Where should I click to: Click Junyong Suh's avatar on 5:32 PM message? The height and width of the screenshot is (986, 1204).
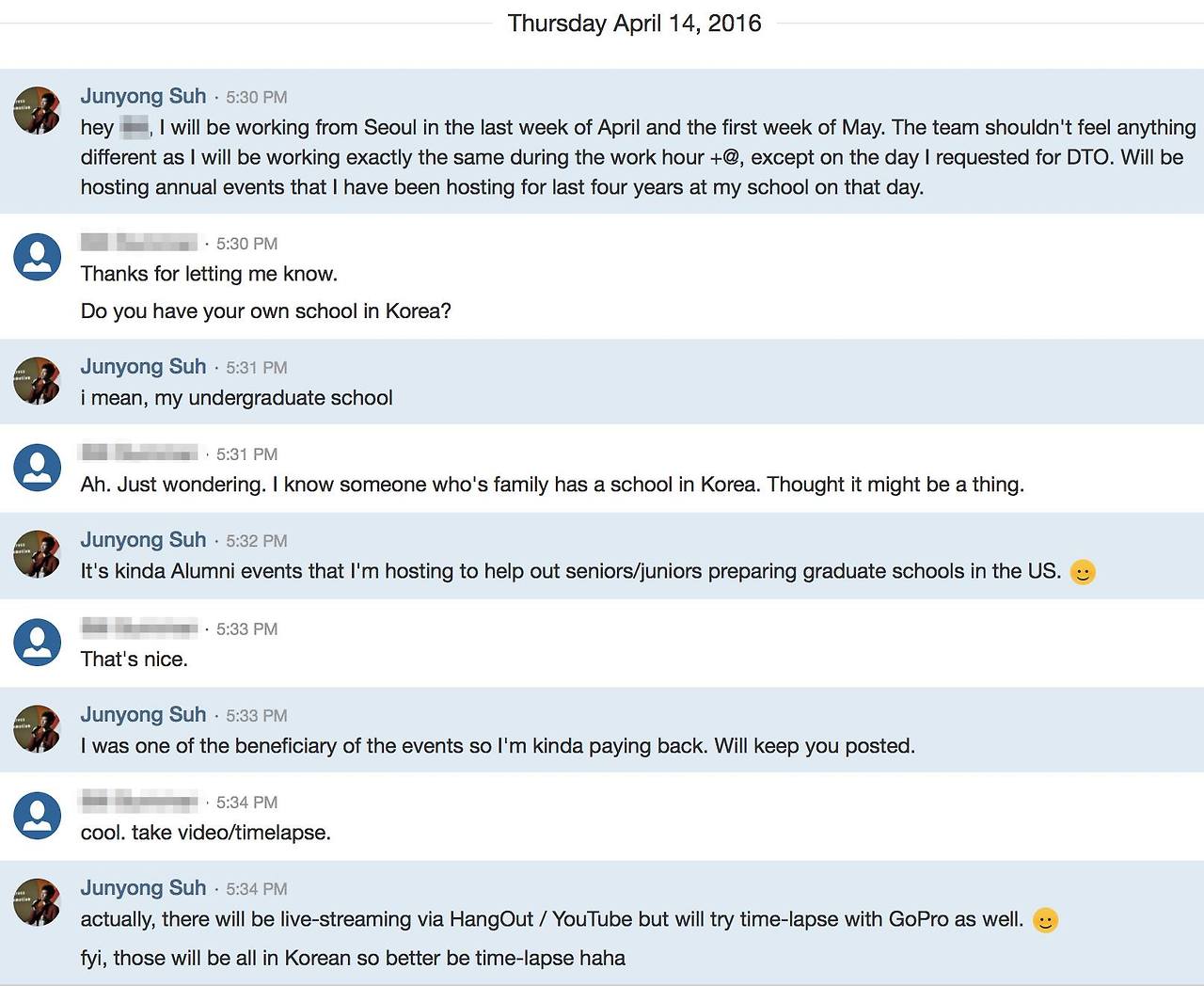click(38, 554)
